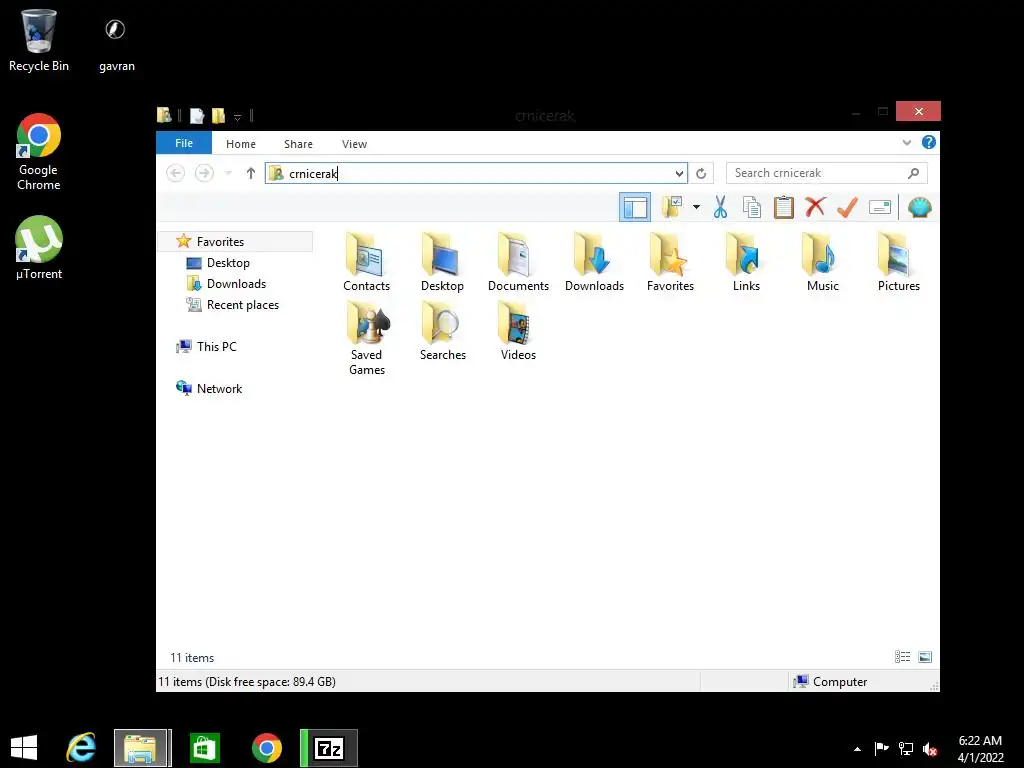Select Recent places in navigation pane

click(x=242, y=305)
